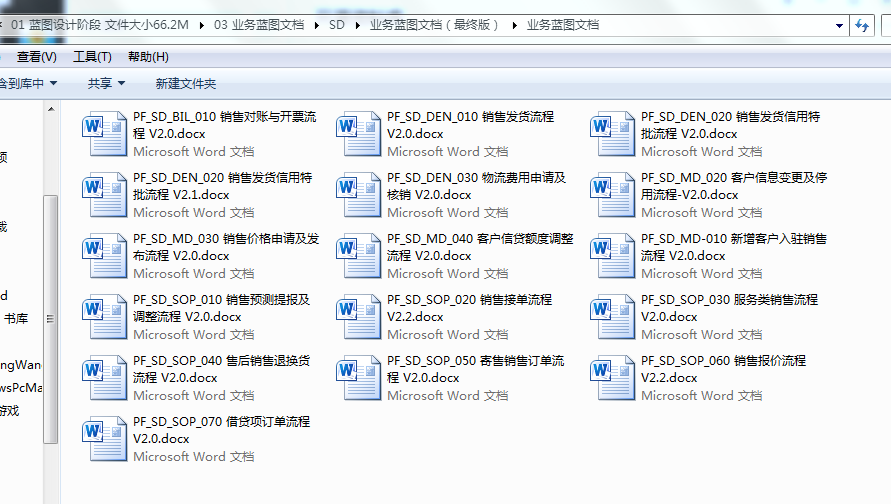Open the 工具(T) menu

click(x=92, y=57)
